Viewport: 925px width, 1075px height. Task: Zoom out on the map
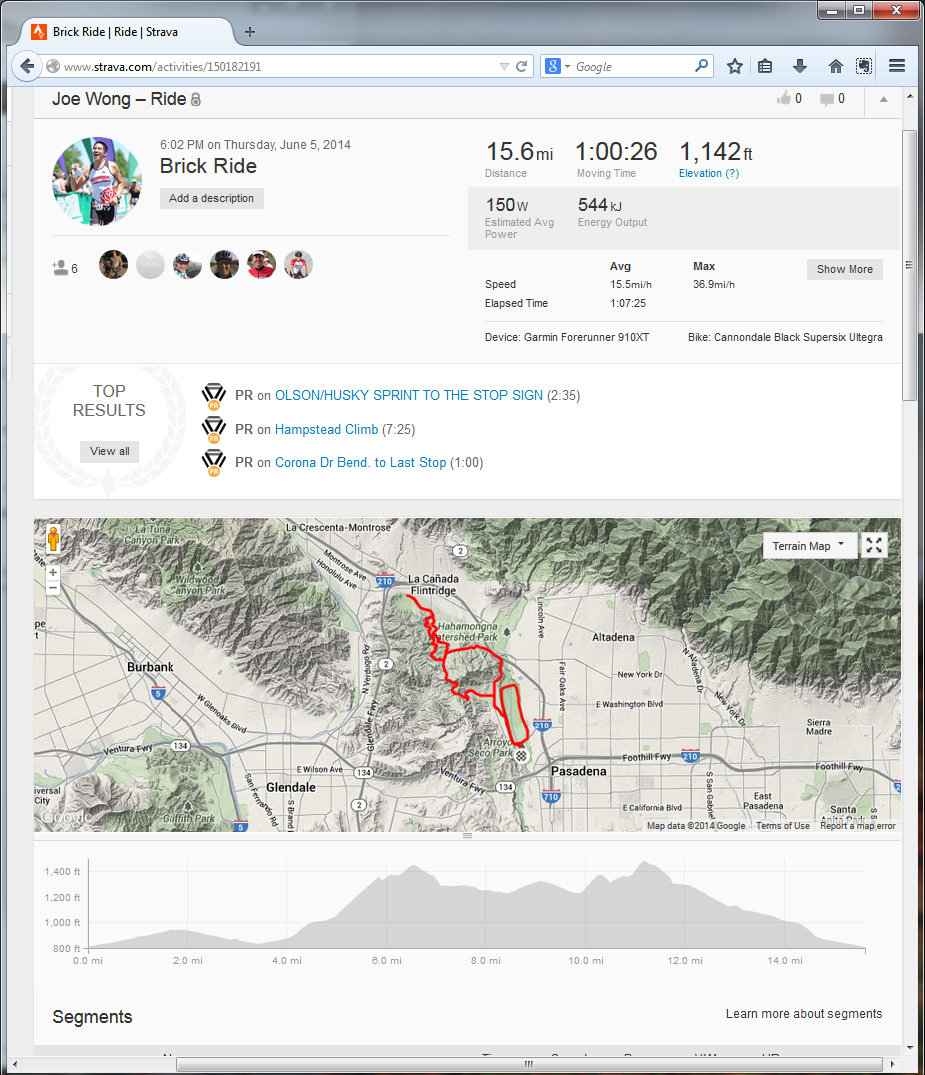[53, 587]
